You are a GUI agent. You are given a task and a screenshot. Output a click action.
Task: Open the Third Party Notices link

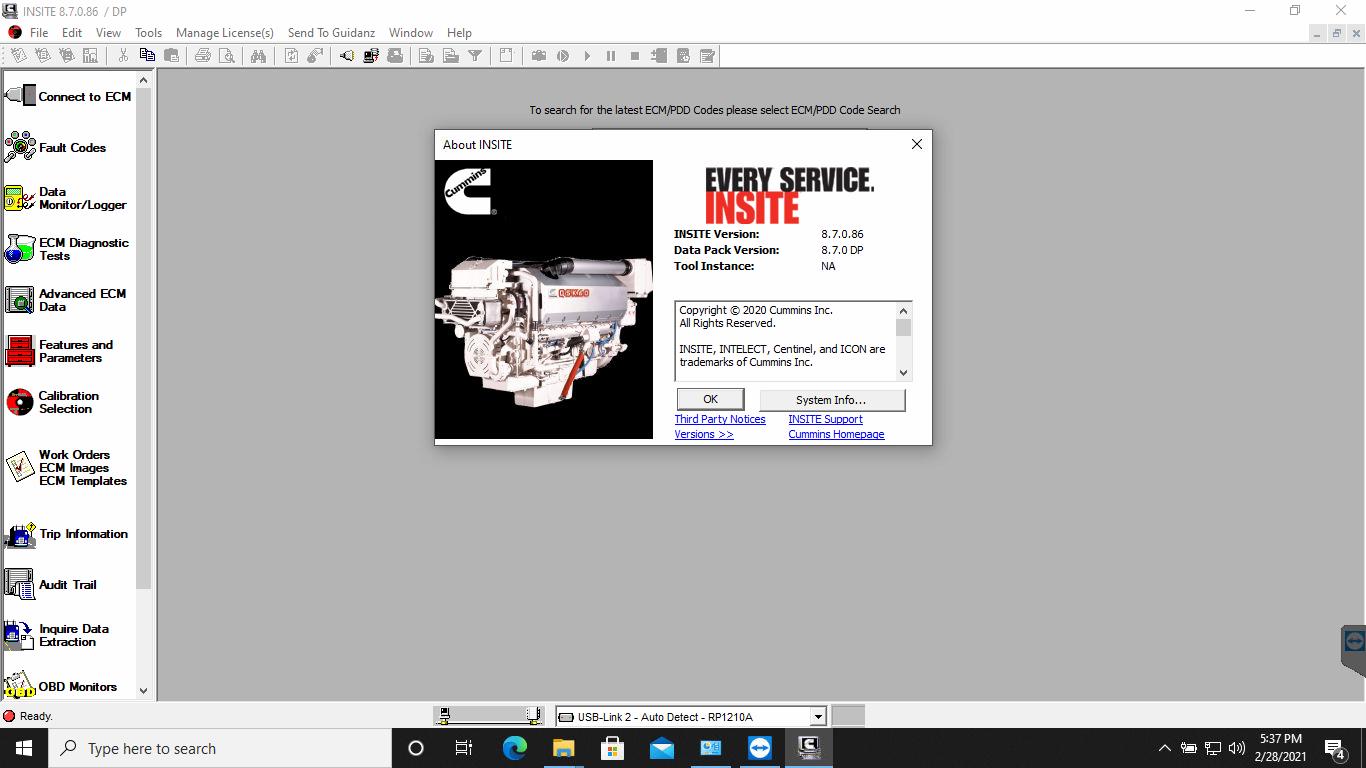pyautogui.click(x=720, y=419)
